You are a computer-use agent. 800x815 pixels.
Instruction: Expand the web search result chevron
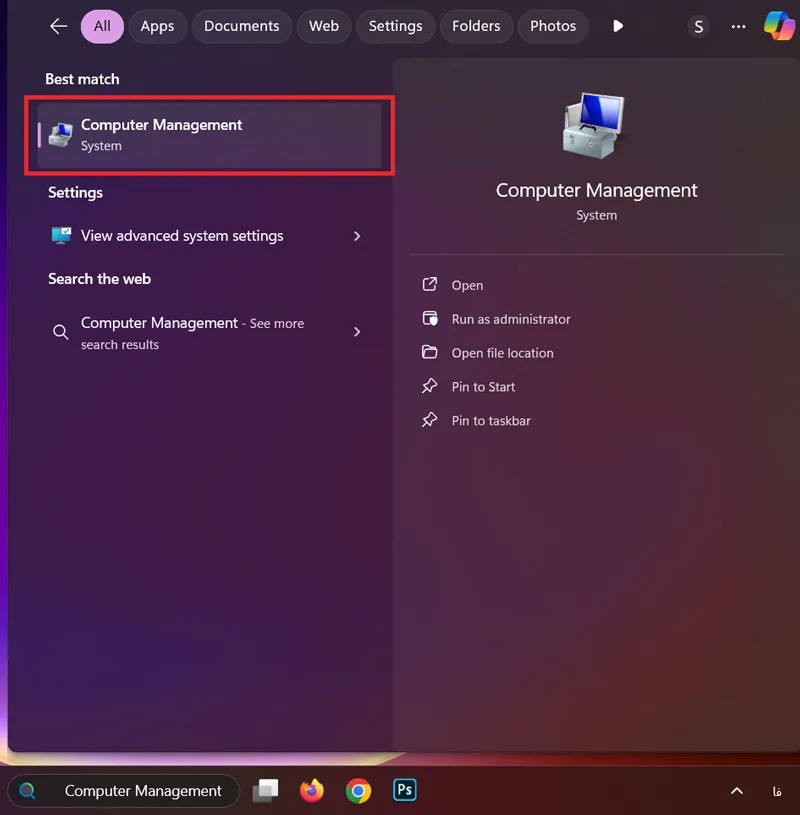tap(357, 332)
